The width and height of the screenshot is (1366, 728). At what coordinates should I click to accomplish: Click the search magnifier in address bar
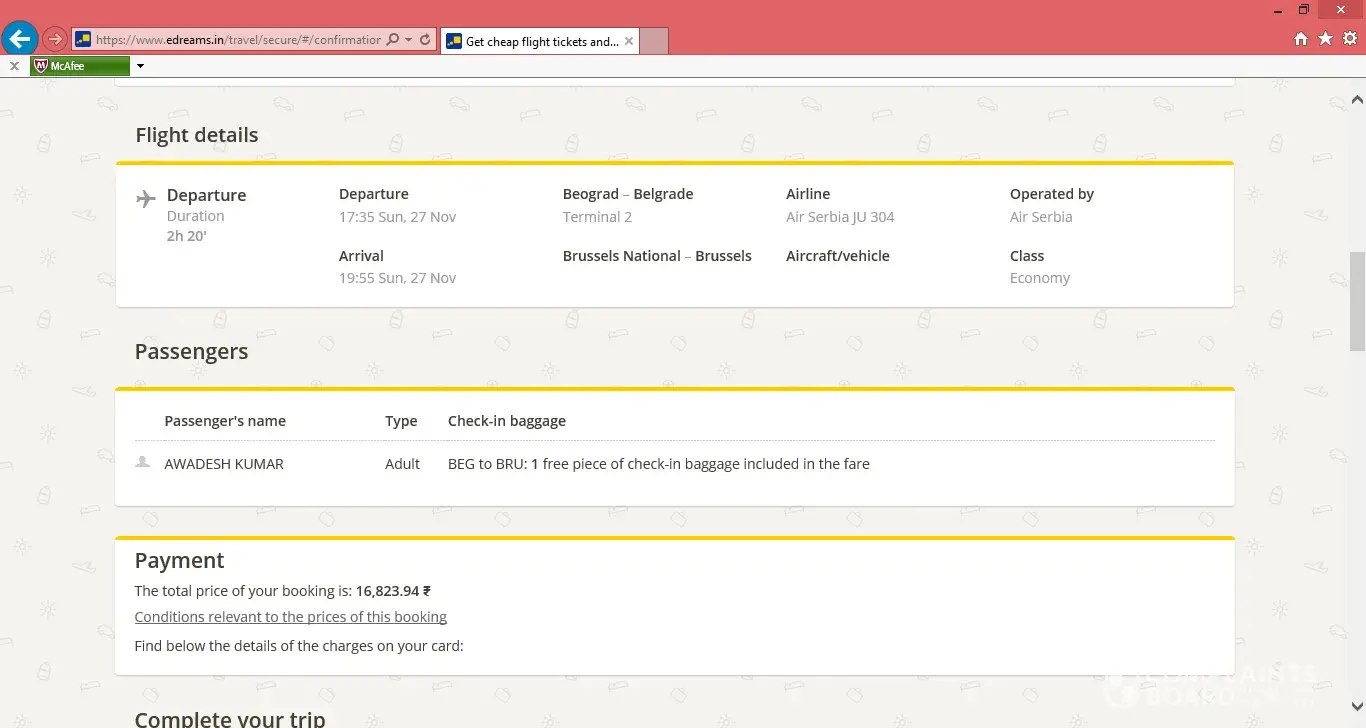(x=392, y=40)
